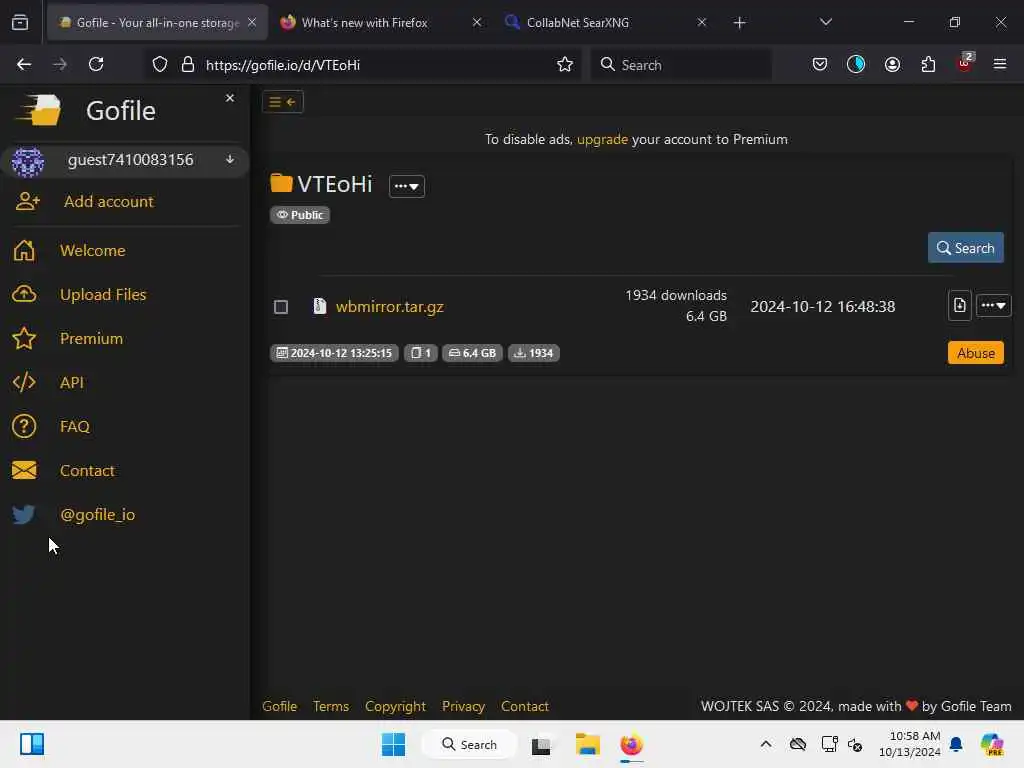The width and height of the screenshot is (1024, 768).
Task: Open the Firefox hamburger application menu
Action: tap(999, 65)
